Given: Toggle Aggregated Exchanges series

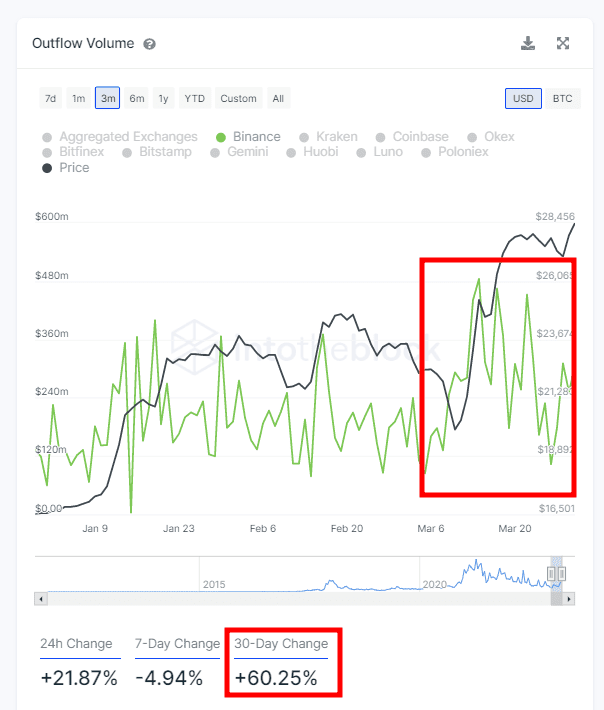Looking at the screenshot, I should pos(120,137).
